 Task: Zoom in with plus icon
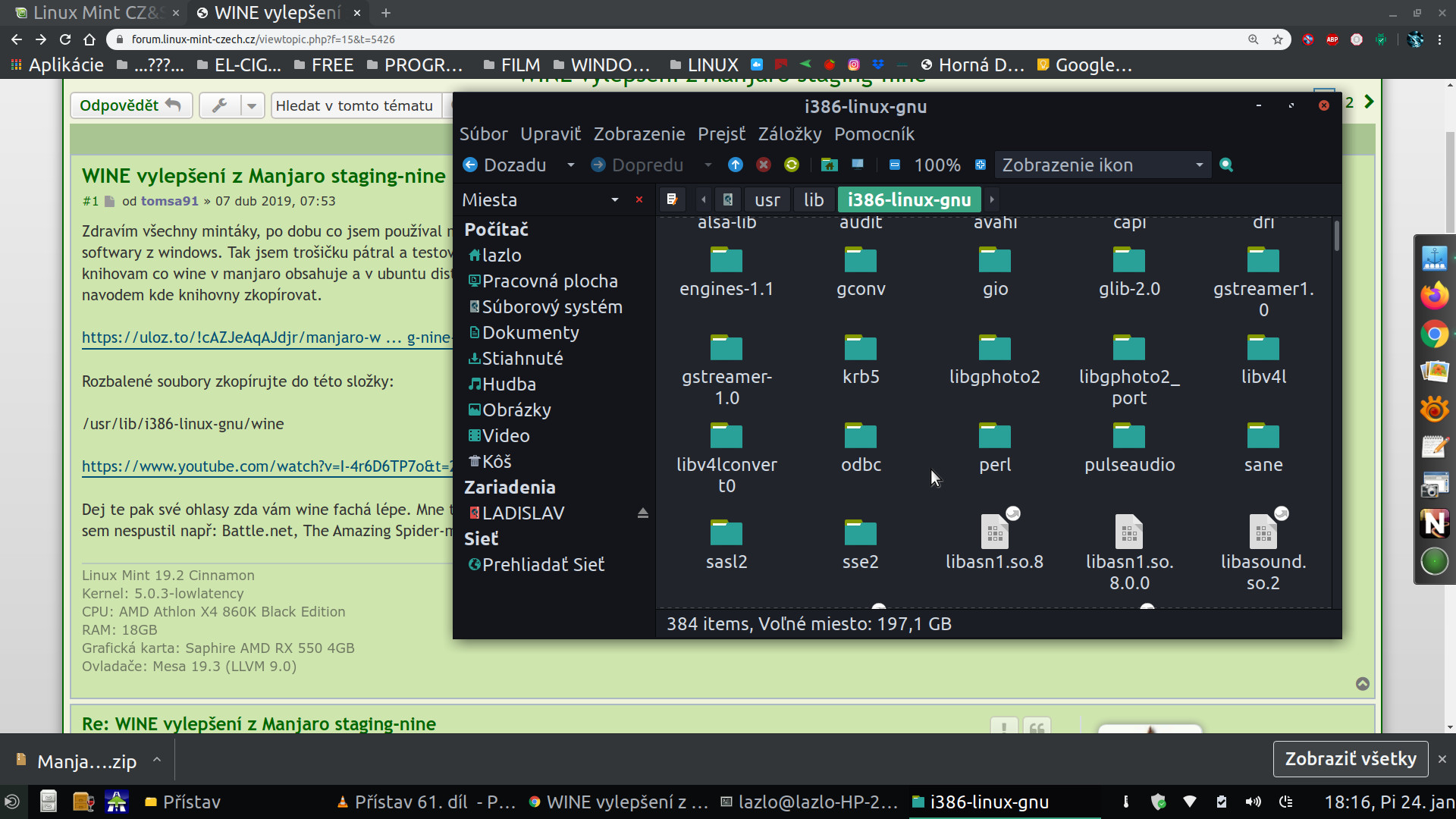pos(980,165)
